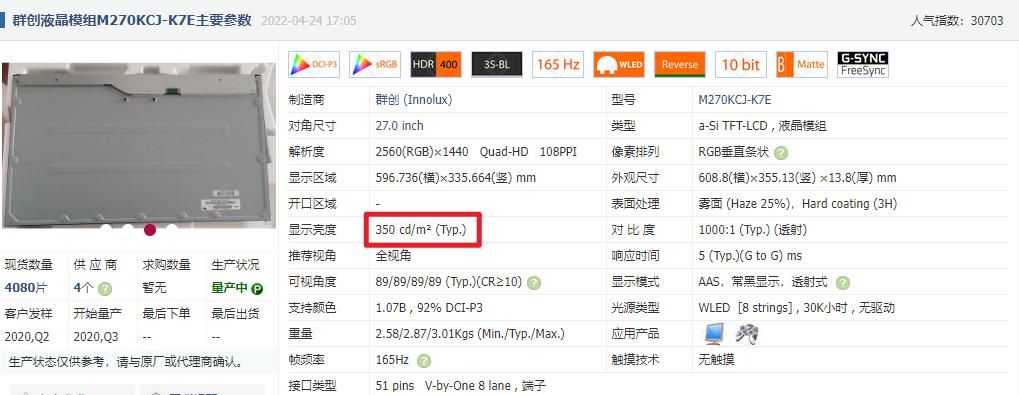Select the second image carousel dot
This screenshot has height=395, width=1019.
point(128,229)
